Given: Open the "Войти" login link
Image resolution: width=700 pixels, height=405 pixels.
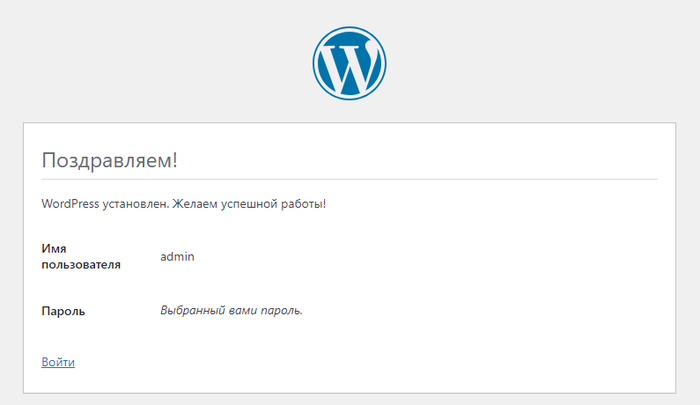Looking at the screenshot, I should tap(58, 362).
